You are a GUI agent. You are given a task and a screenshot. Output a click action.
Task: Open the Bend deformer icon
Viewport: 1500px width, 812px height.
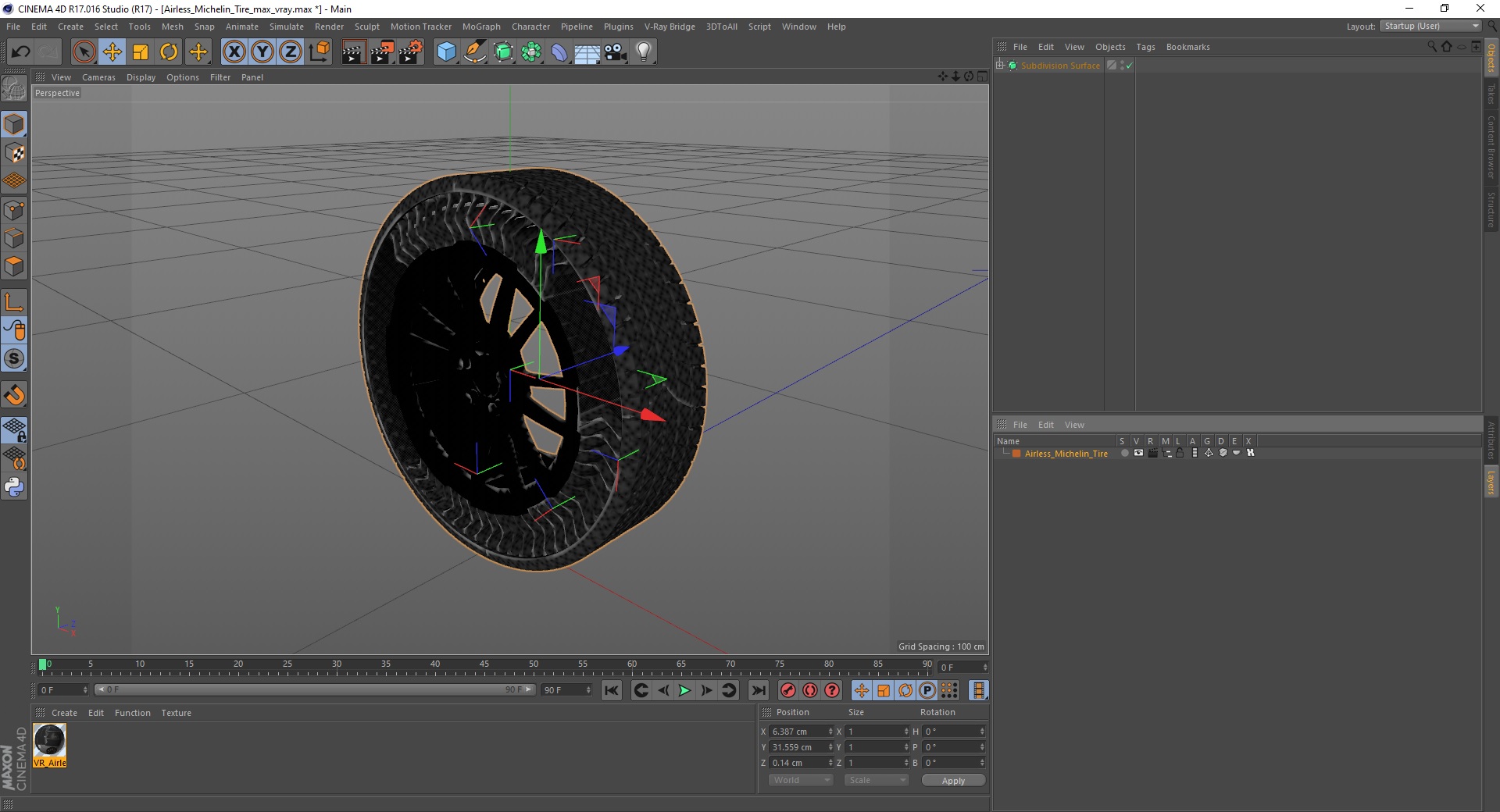(x=560, y=52)
